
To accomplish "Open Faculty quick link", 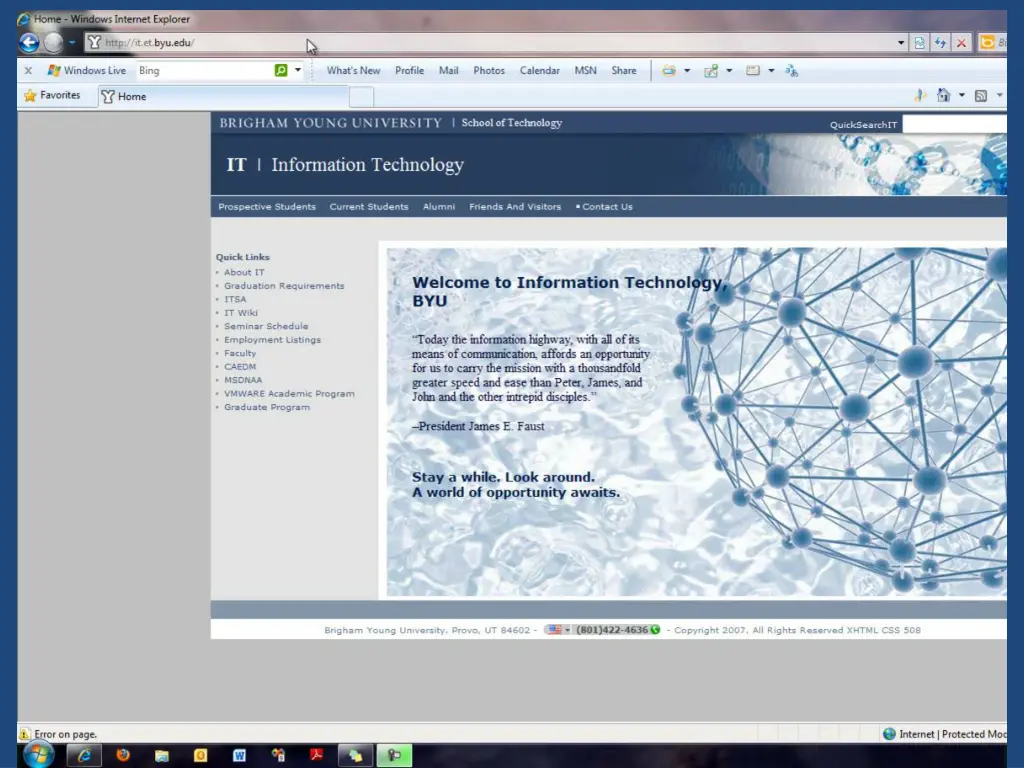I will point(240,353).
